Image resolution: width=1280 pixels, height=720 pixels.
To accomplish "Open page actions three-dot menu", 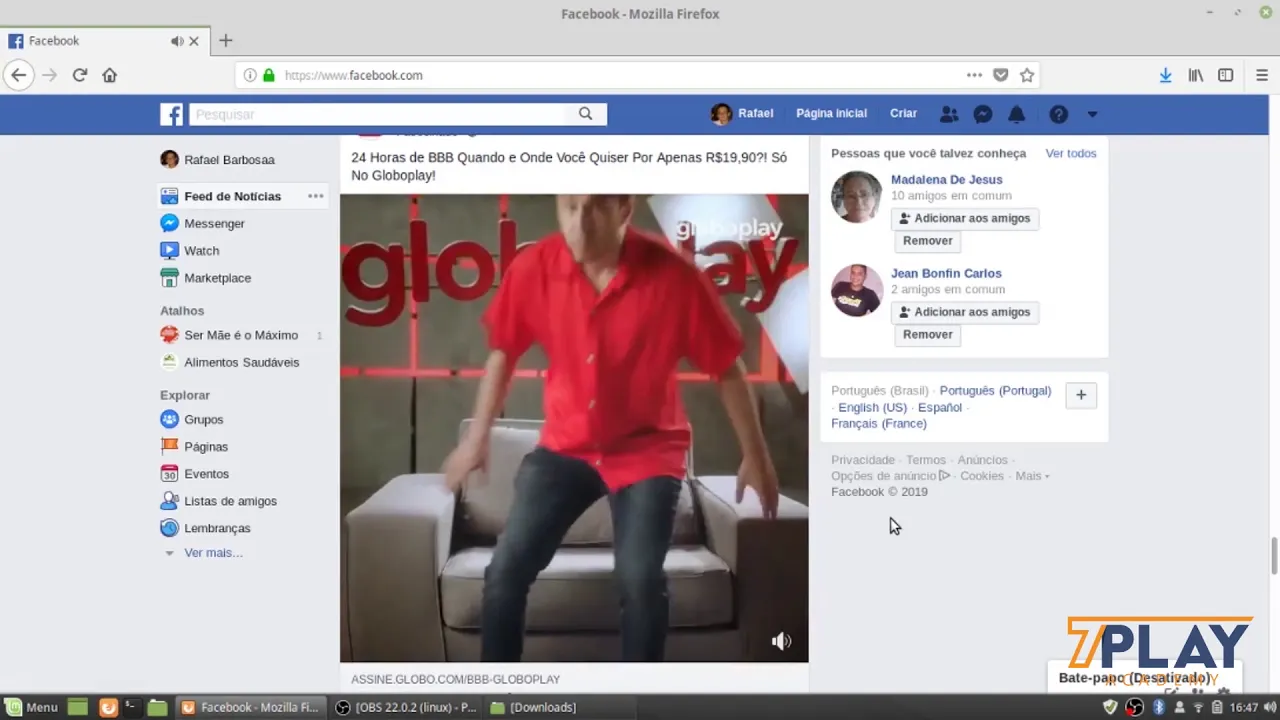I will pyautogui.click(x=974, y=75).
